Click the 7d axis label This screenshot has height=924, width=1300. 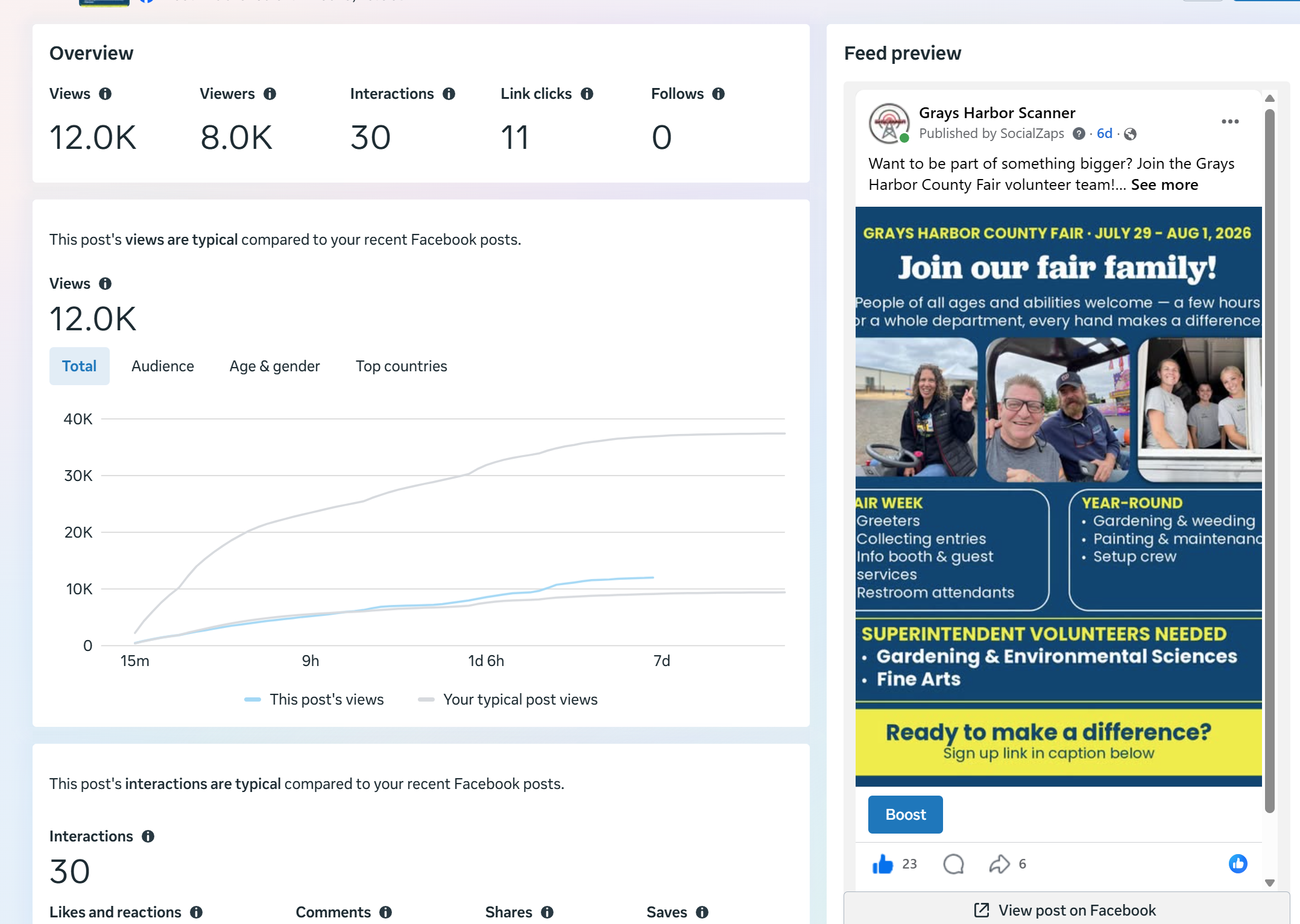point(662,661)
